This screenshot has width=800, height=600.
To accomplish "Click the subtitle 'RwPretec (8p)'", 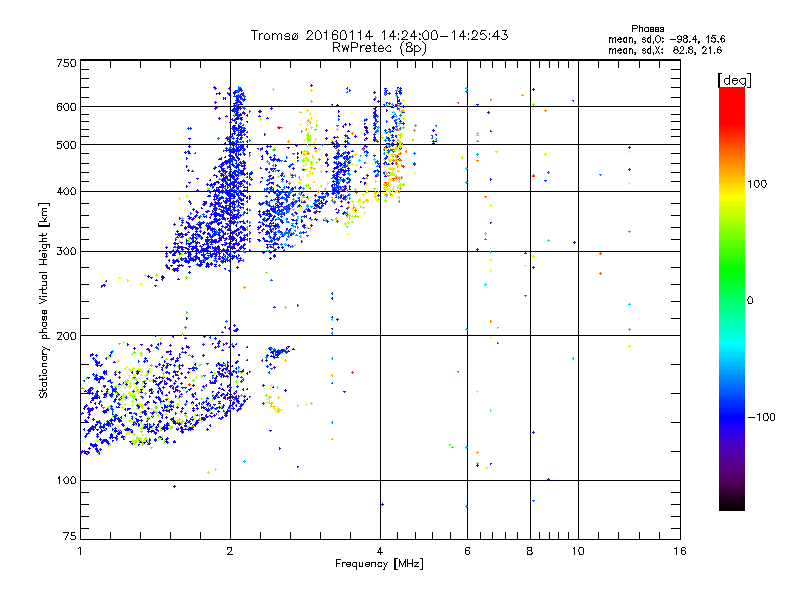I will (379, 48).
